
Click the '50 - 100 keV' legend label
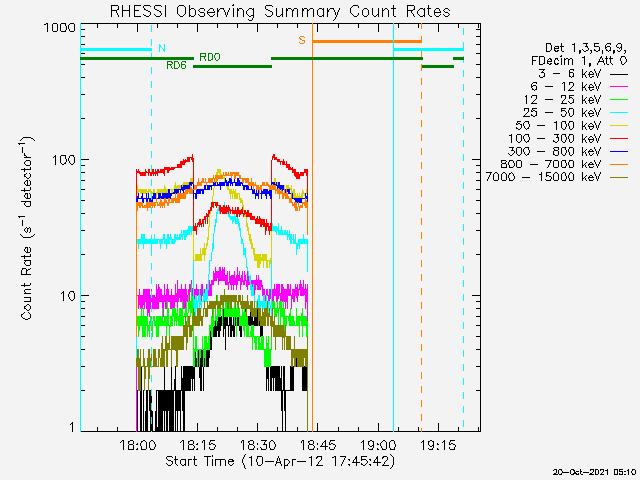(x=558, y=125)
